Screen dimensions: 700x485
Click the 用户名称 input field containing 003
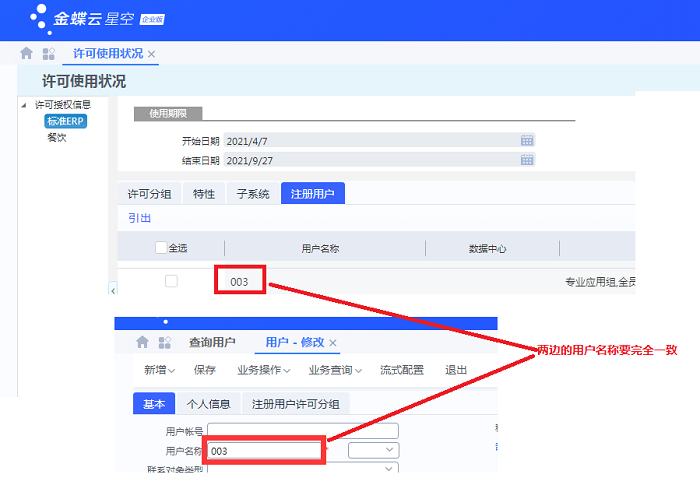click(265, 451)
